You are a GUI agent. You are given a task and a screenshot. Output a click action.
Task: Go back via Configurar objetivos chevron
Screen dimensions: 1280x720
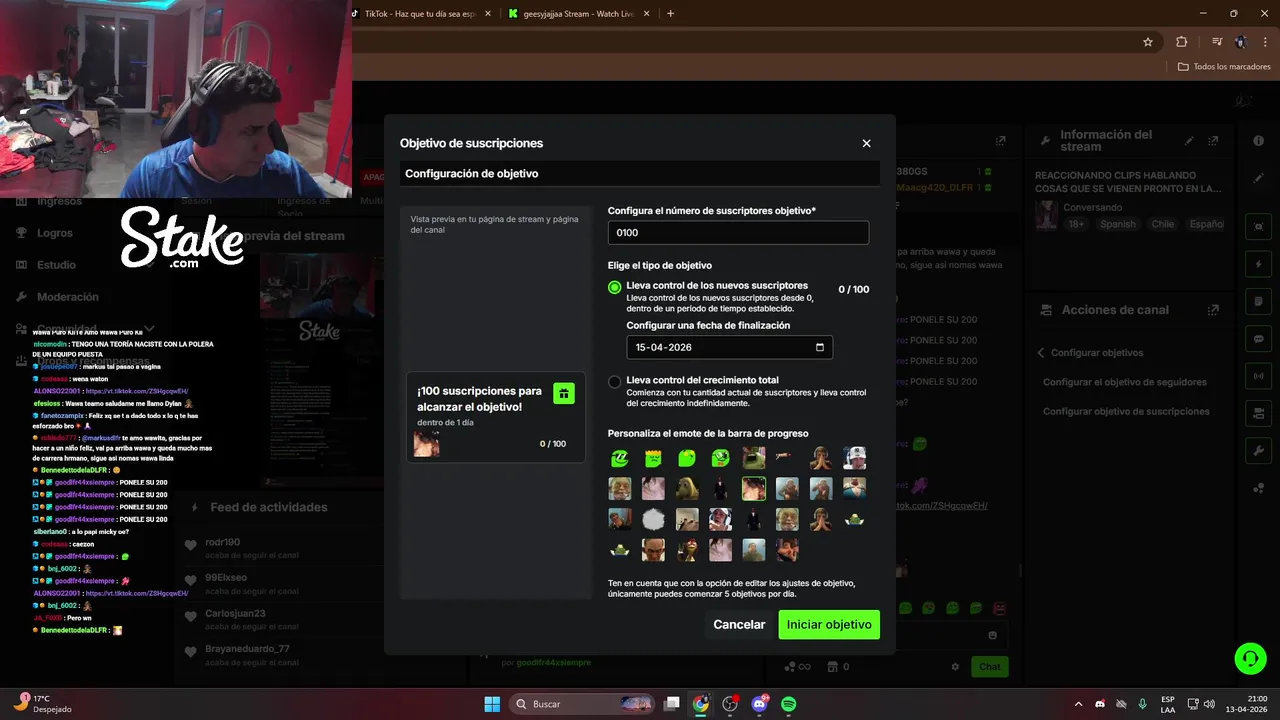[1041, 353]
